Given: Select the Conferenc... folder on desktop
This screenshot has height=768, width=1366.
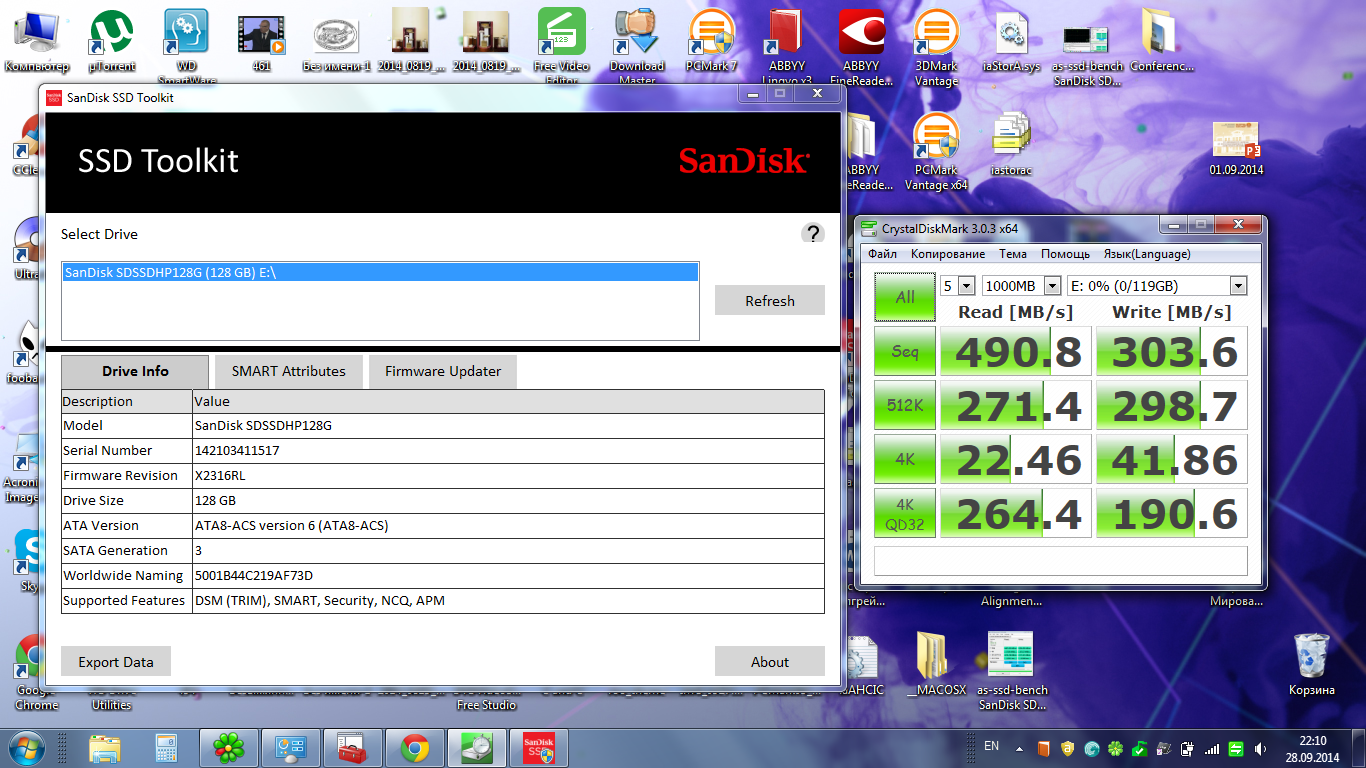Looking at the screenshot, I should click(1161, 41).
